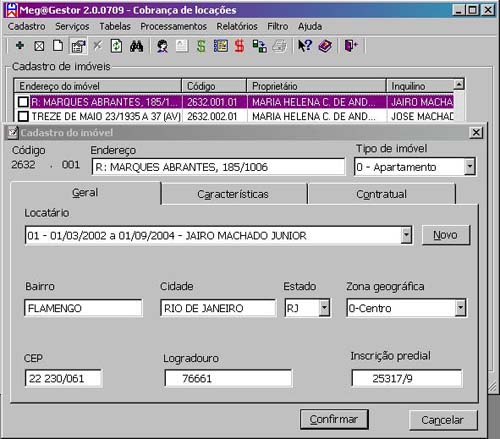The image size is (500, 439).
Task: Open the Relatórios menu
Action: (237, 26)
